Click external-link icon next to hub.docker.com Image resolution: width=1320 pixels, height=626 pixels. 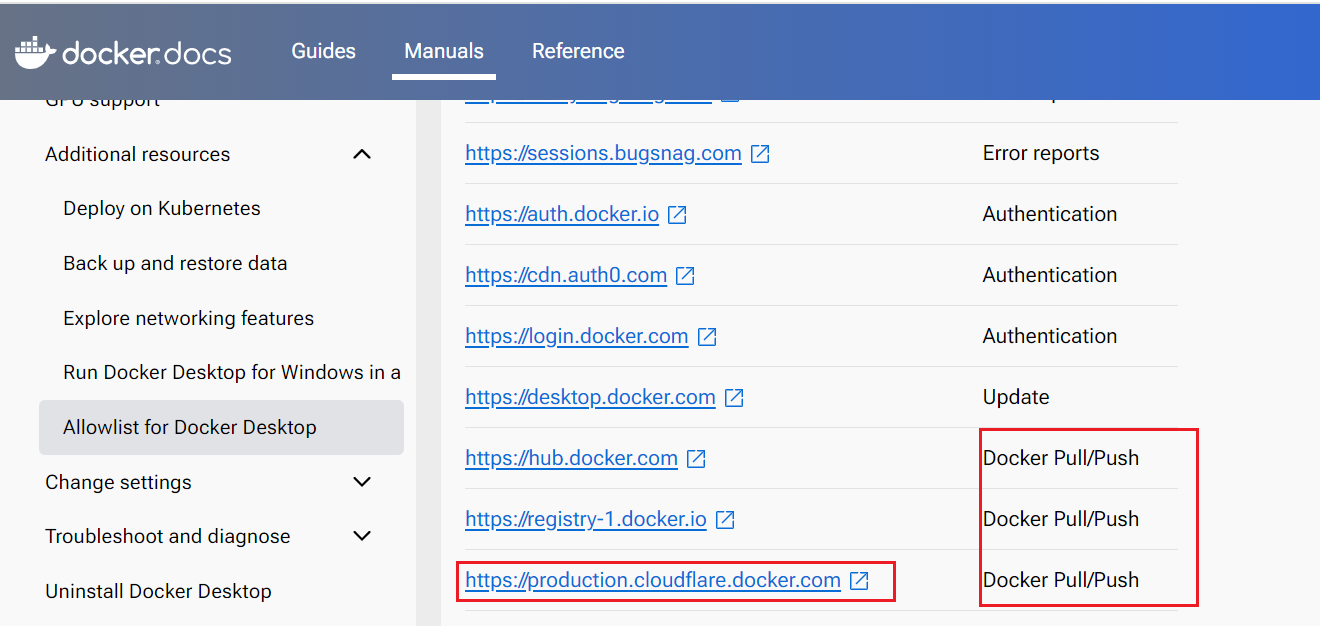(696, 459)
